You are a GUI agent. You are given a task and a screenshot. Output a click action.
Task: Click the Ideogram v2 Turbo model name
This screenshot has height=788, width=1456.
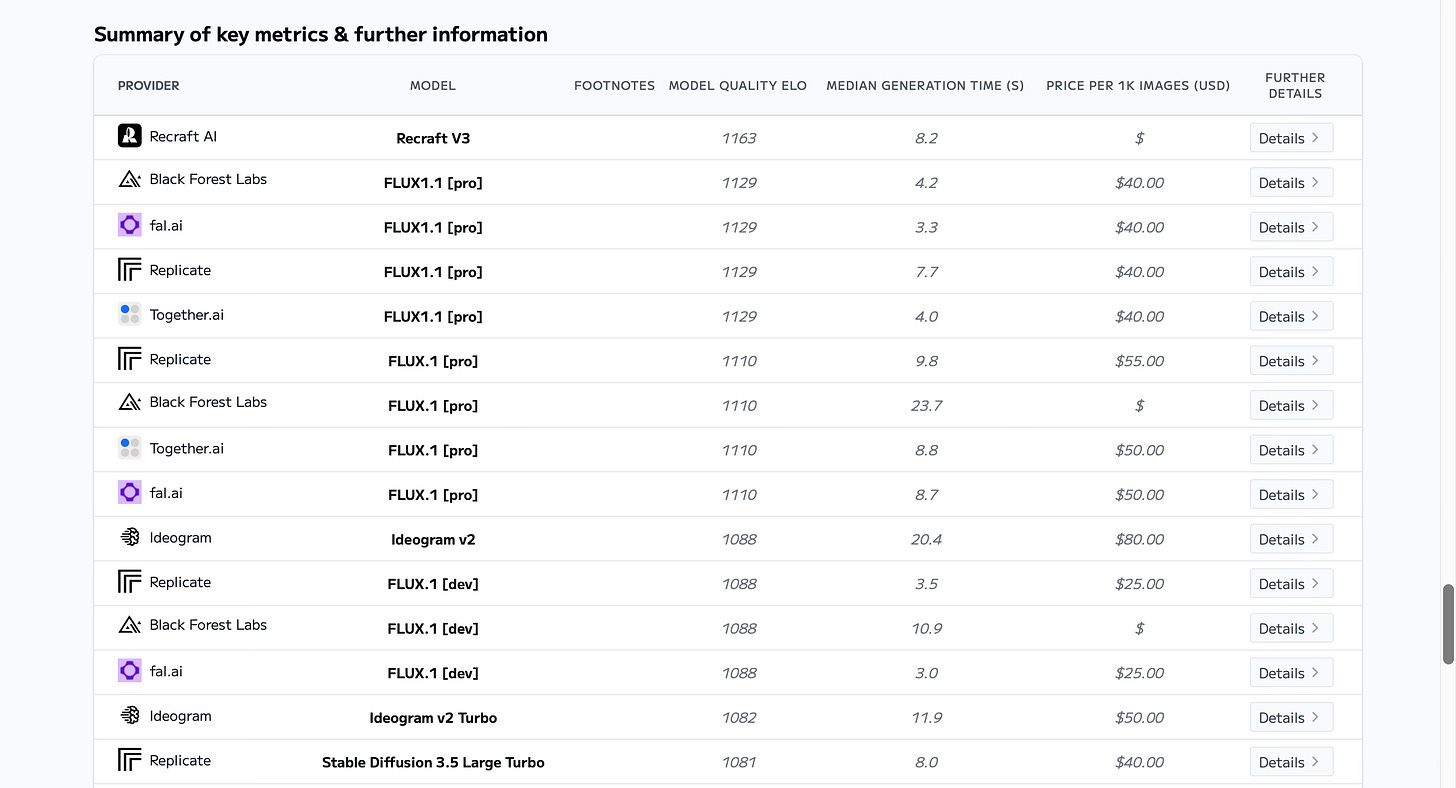coord(433,718)
